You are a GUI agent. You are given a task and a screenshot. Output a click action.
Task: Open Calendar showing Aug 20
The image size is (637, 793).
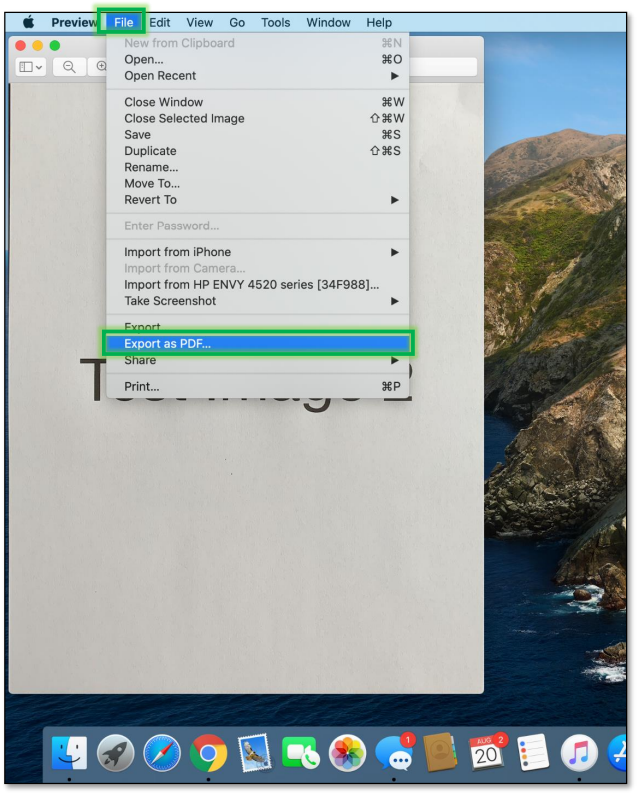pyautogui.click(x=487, y=753)
